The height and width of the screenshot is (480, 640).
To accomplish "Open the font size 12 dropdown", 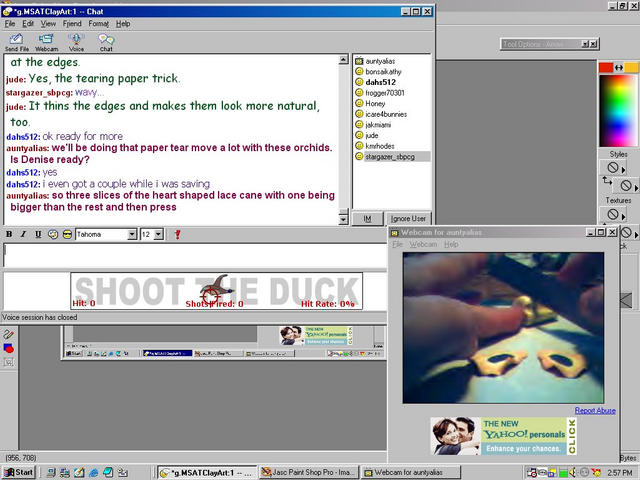I will (x=159, y=234).
